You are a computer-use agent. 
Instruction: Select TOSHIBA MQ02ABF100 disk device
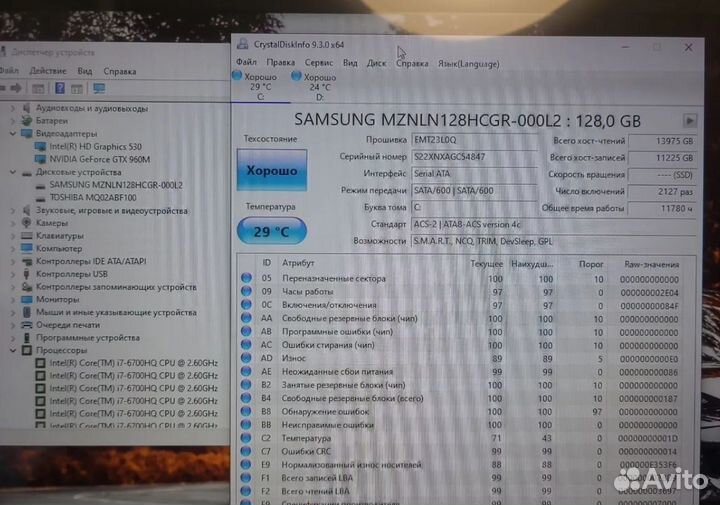coord(93,197)
